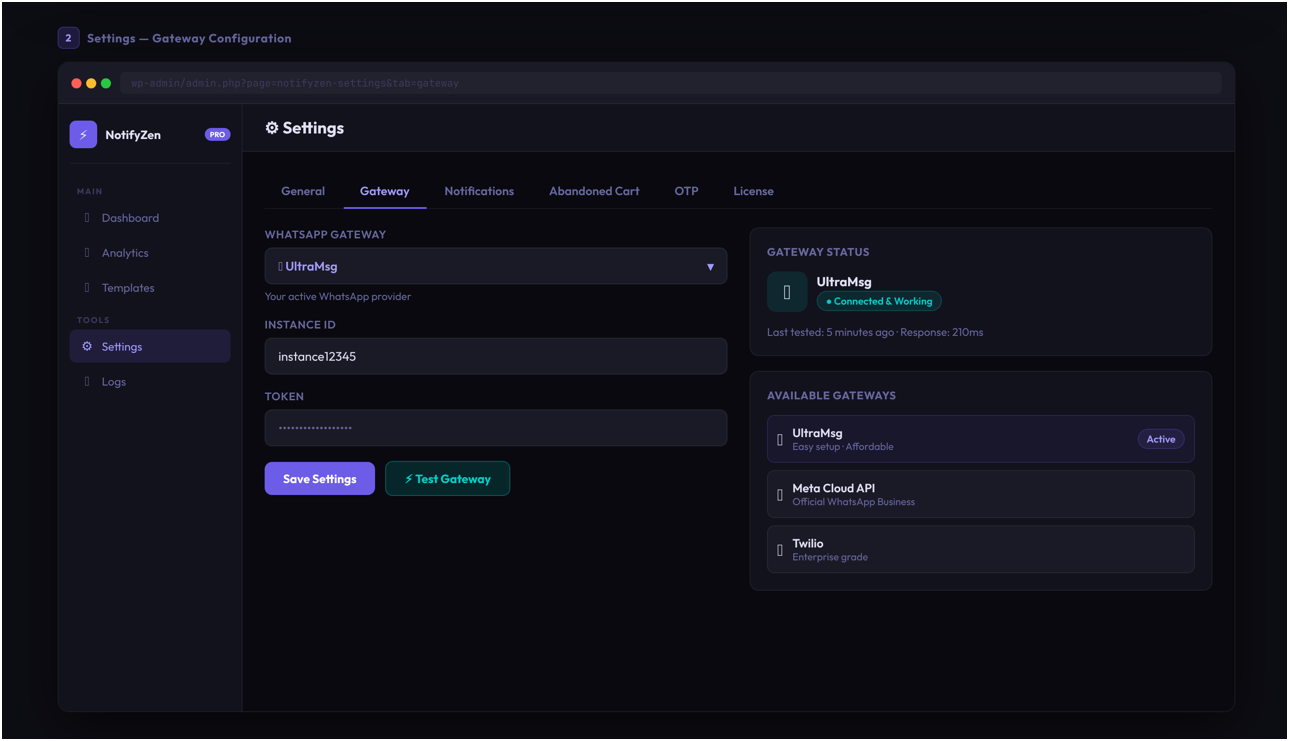Click the 'Your active WhatsApp provider' hint text
1289x741 pixels.
pyautogui.click(x=338, y=297)
